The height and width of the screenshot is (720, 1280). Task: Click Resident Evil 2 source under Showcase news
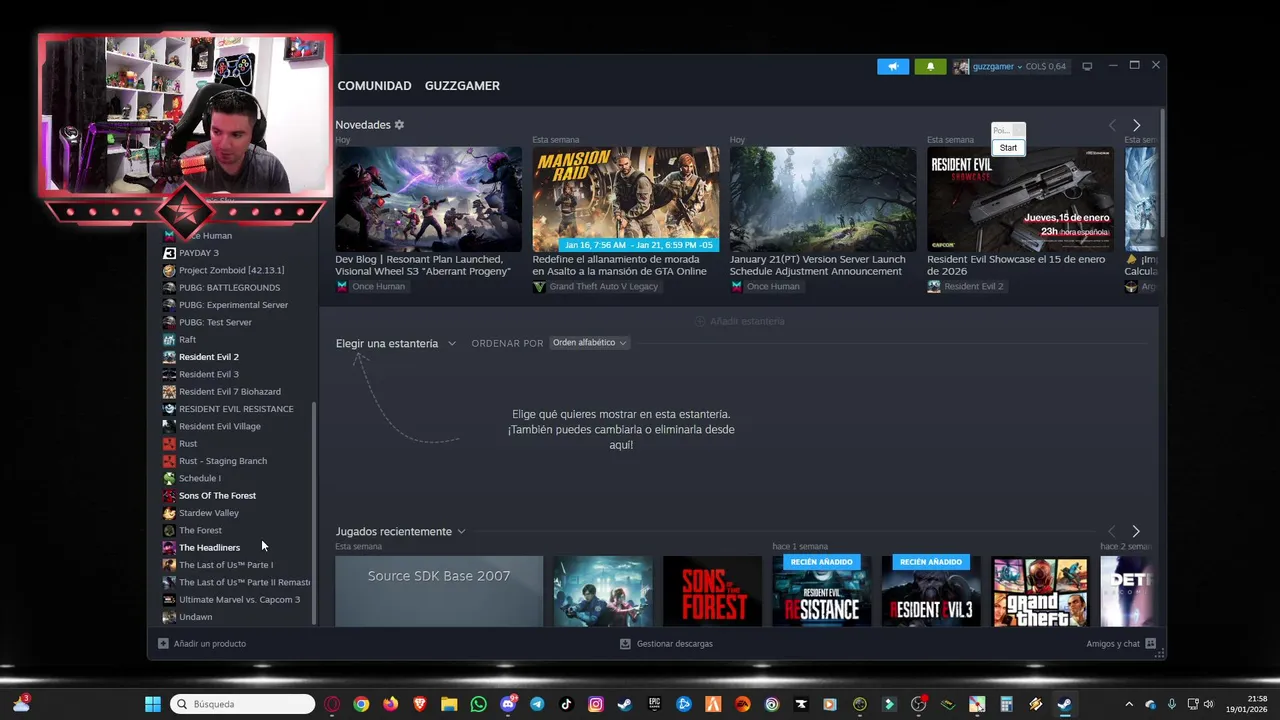[x=965, y=286]
